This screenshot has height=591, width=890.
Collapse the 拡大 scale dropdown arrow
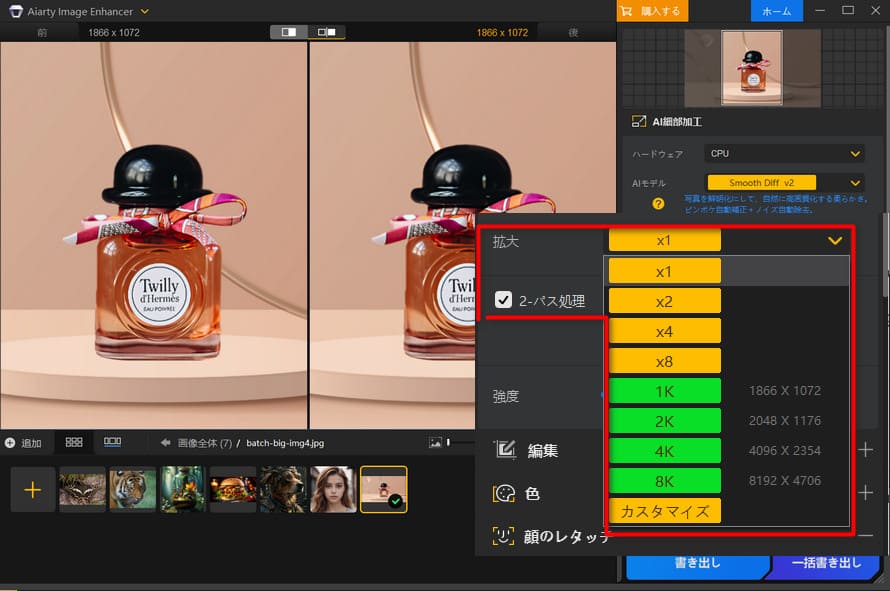tap(834, 241)
